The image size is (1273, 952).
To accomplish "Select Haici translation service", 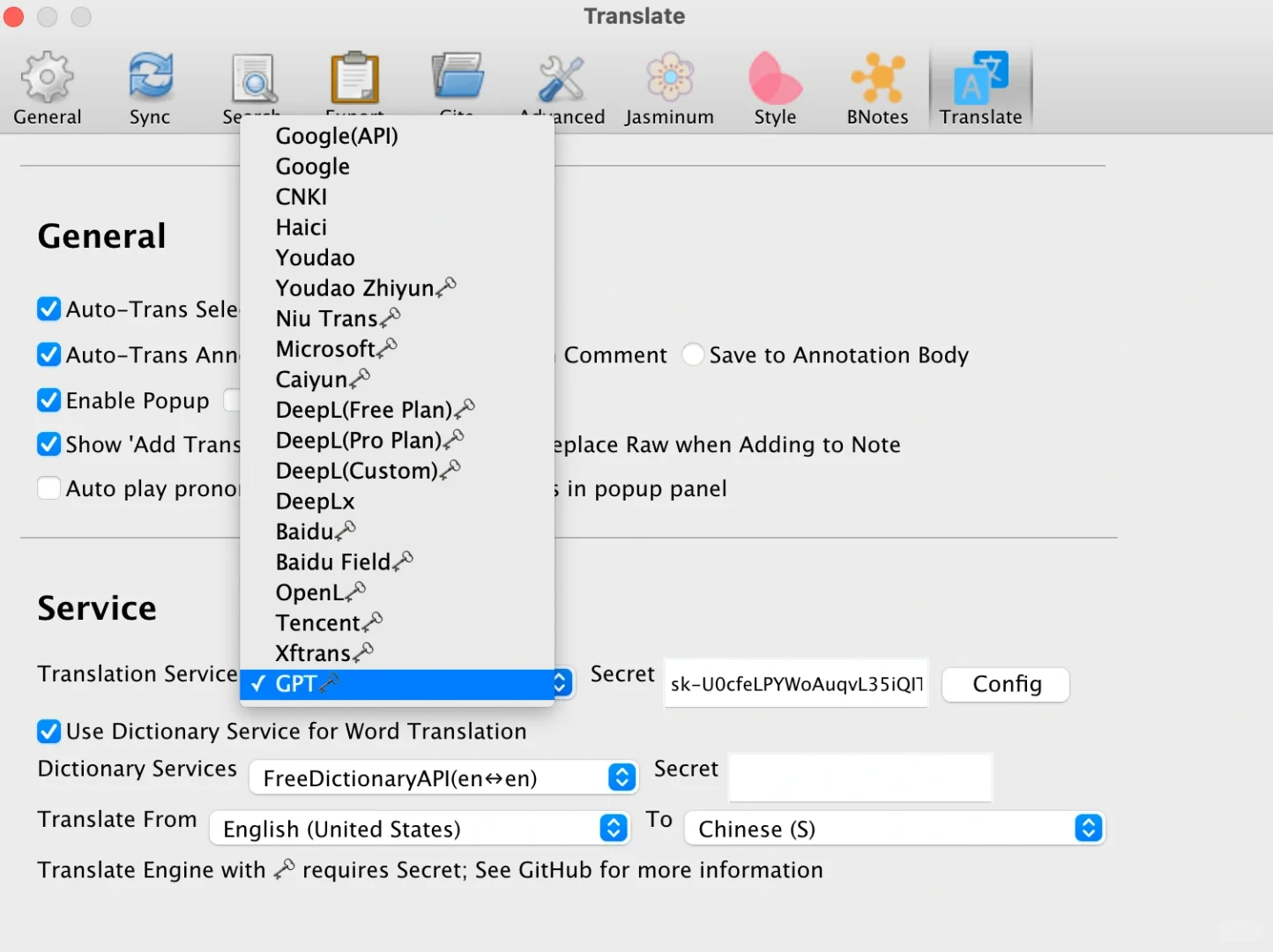I will pyautogui.click(x=397, y=227).
